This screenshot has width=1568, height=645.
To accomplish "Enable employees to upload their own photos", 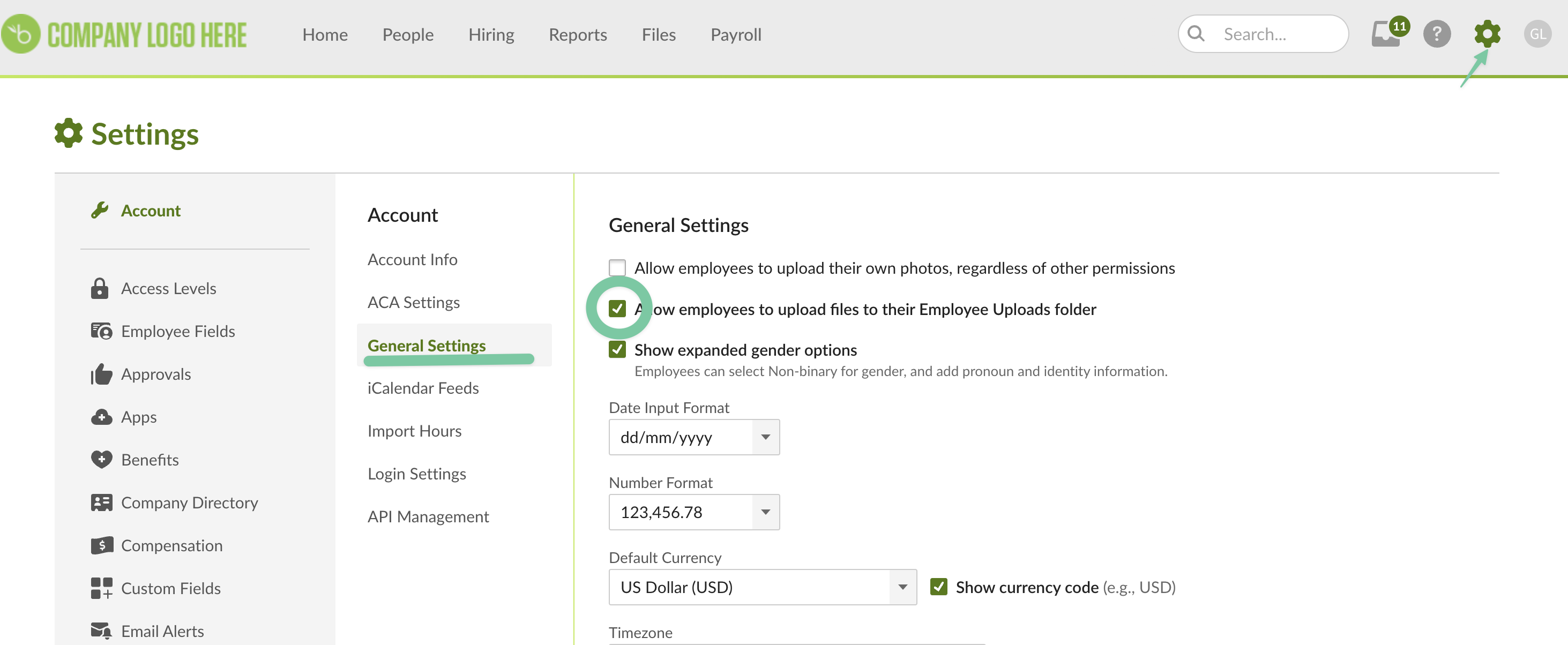I will point(617,267).
